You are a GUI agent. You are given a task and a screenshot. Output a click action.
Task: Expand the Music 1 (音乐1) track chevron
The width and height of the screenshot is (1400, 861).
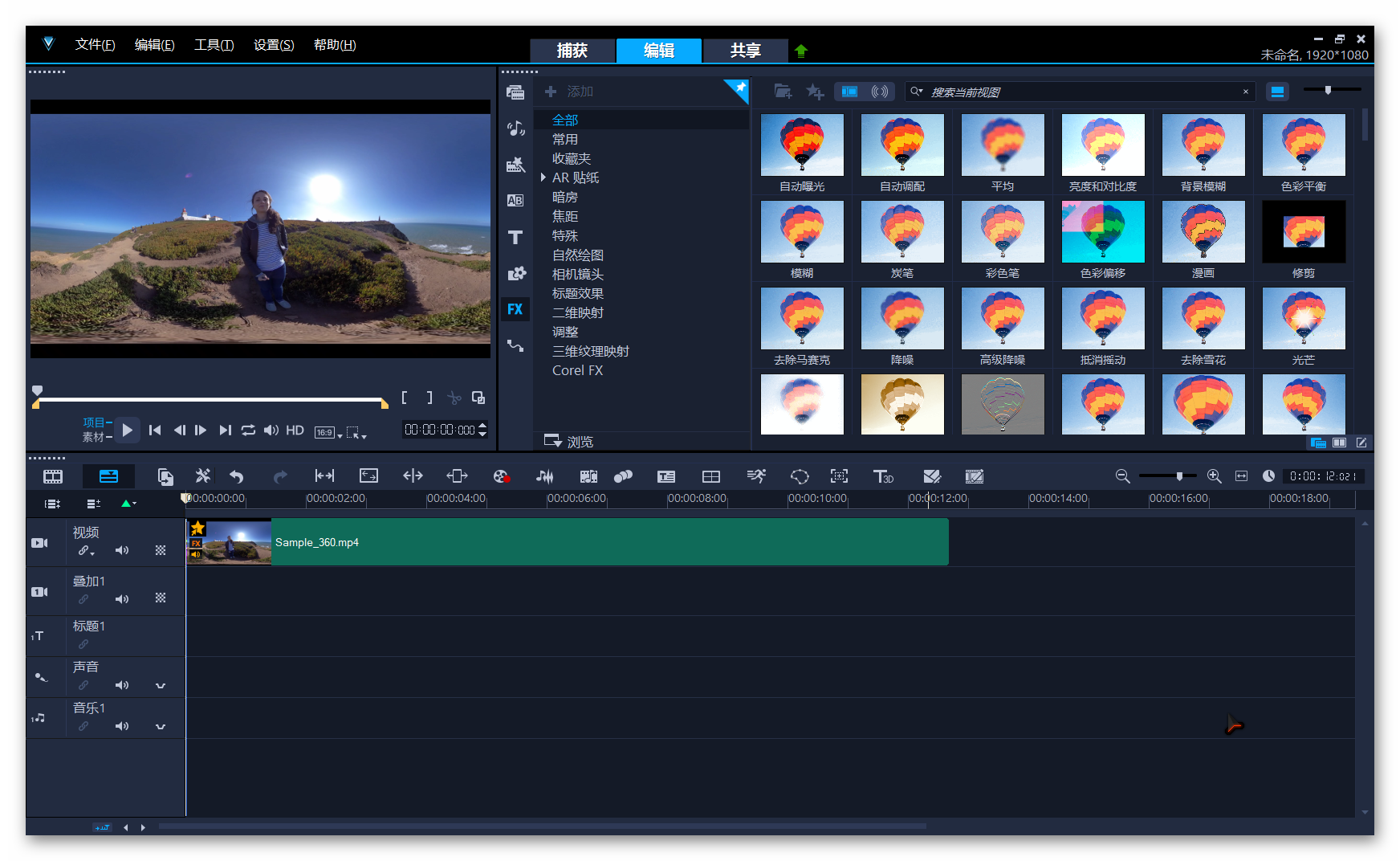(x=161, y=727)
